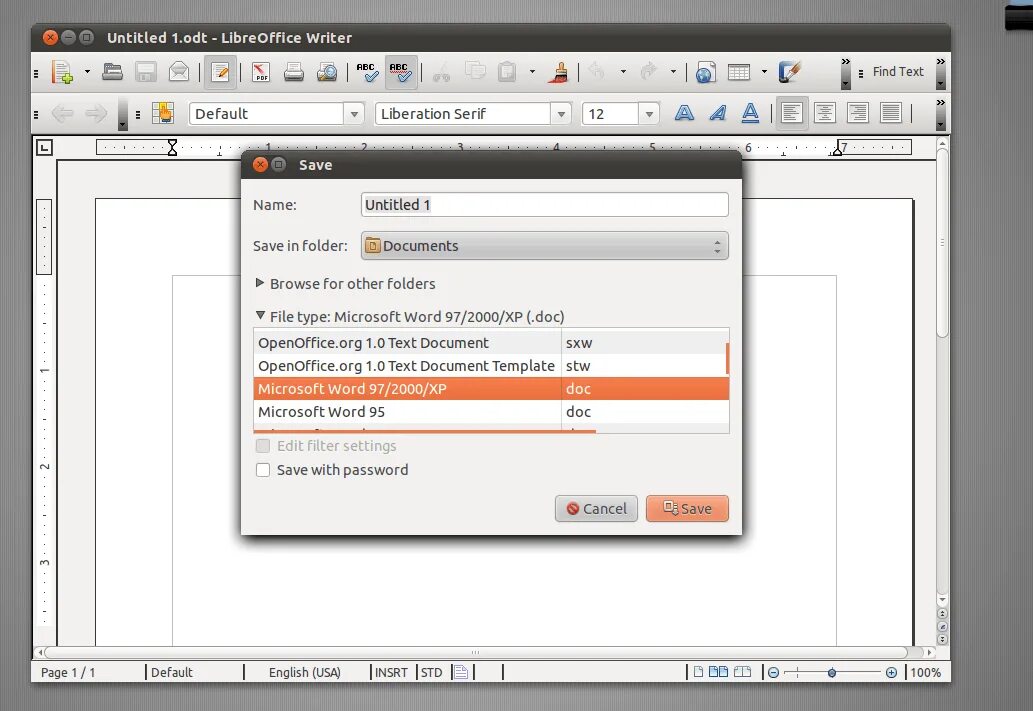The width and height of the screenshot is (1033, 711).
Task: Click the zoom out minus icon
Action: (773, 673)
